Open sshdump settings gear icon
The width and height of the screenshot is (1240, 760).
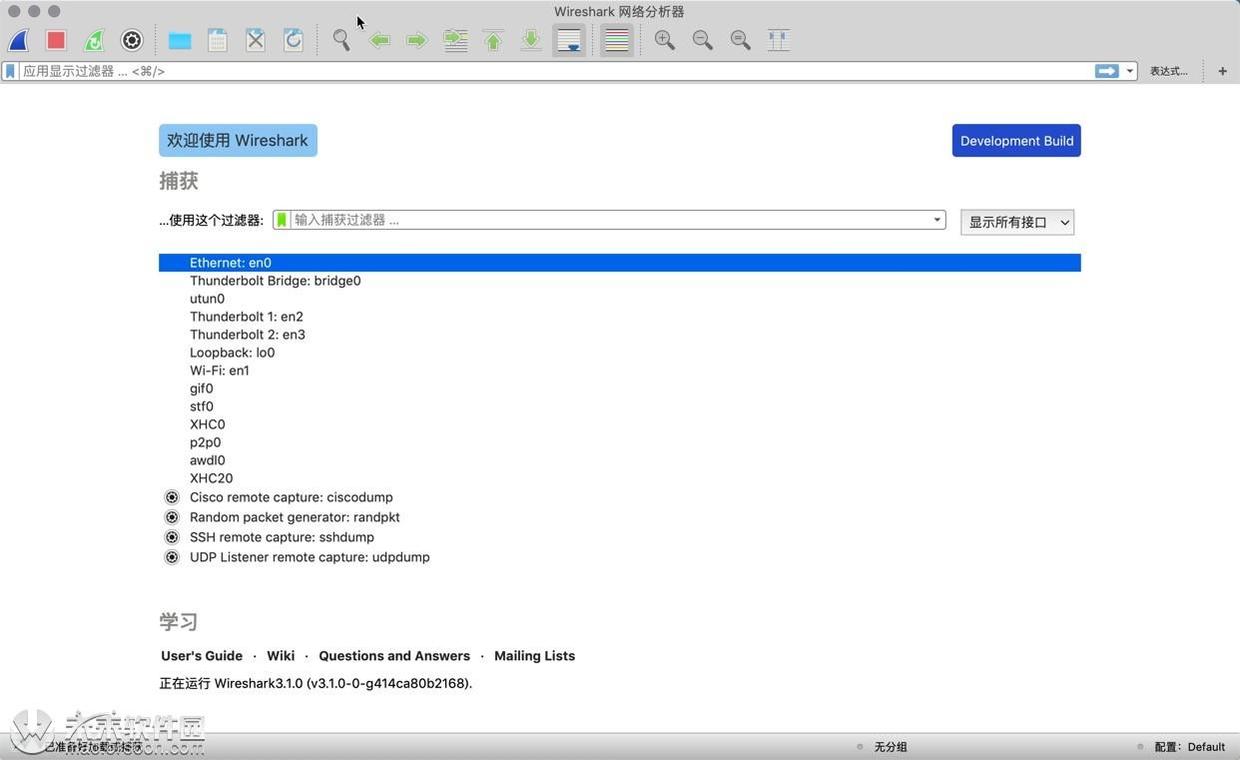pos(172,537)
